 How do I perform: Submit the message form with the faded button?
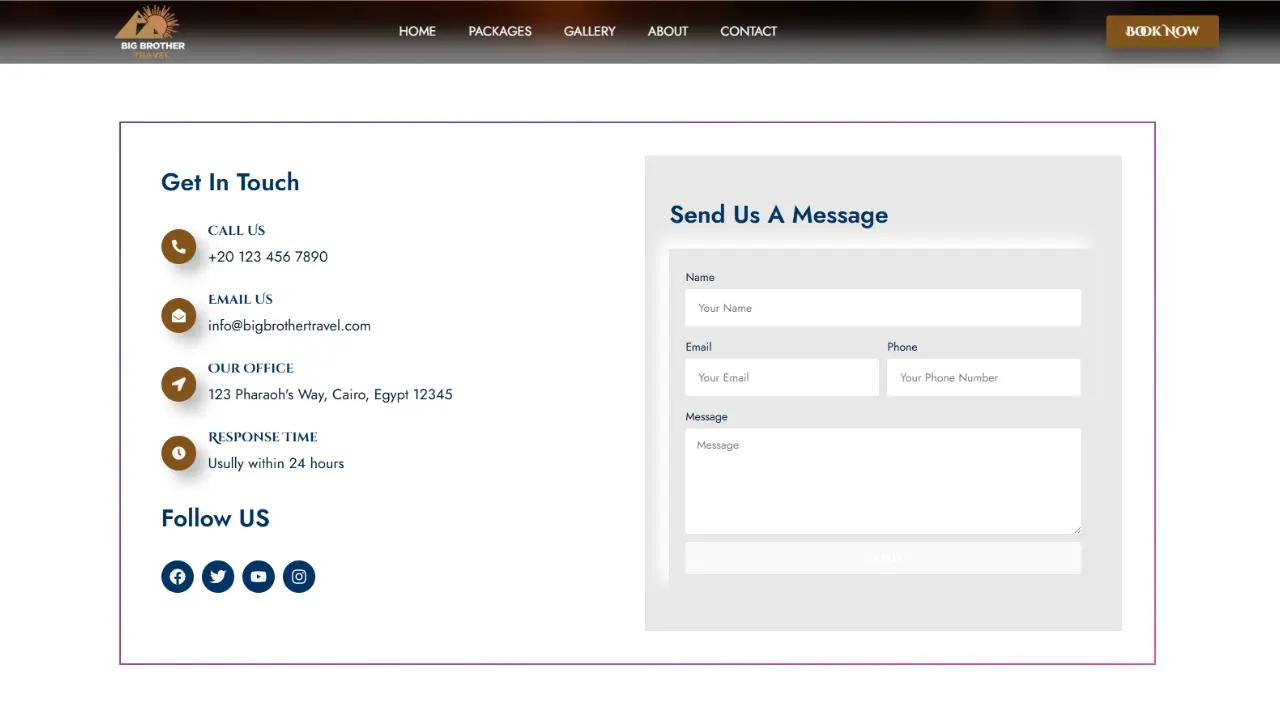pos(882,558)
